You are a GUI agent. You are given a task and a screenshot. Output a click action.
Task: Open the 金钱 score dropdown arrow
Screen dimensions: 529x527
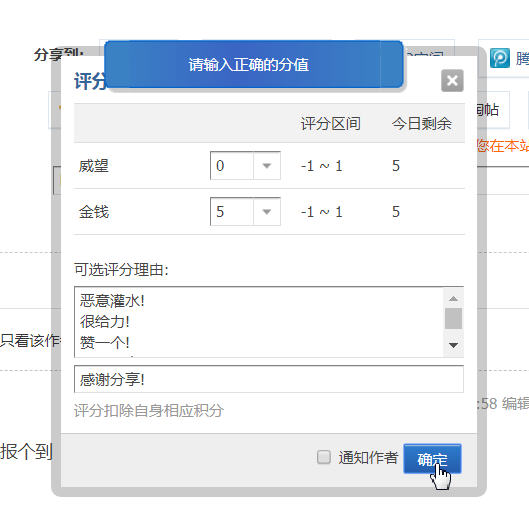click(x=267, y=212)
